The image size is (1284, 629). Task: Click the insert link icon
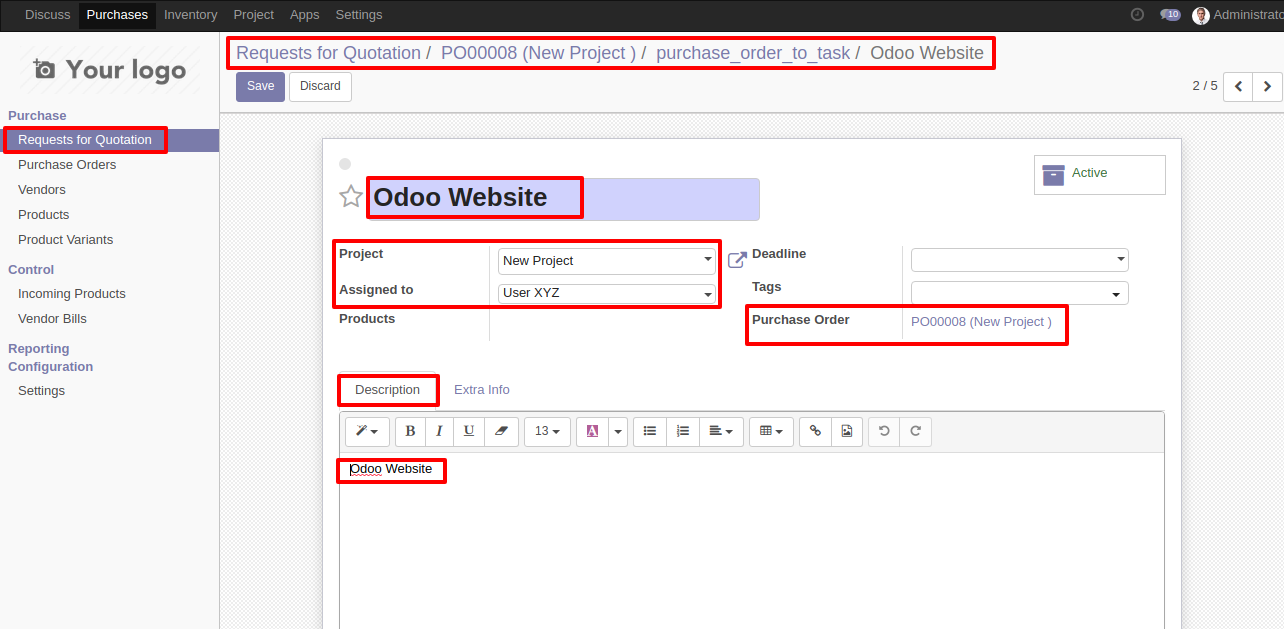point(815,431)
